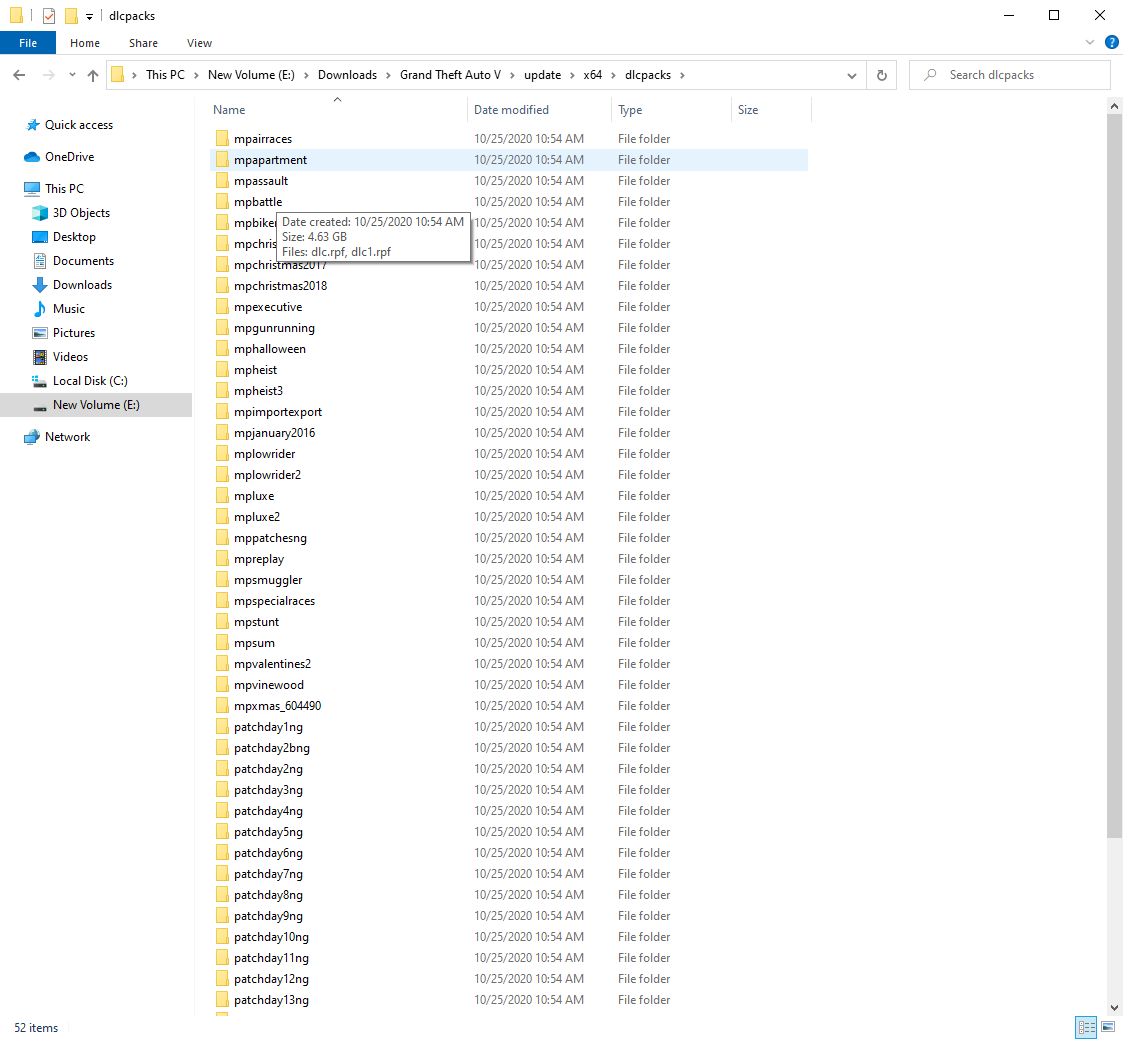
Task: Switch to the Large icons view icon
Action: pos(1108,1026)
